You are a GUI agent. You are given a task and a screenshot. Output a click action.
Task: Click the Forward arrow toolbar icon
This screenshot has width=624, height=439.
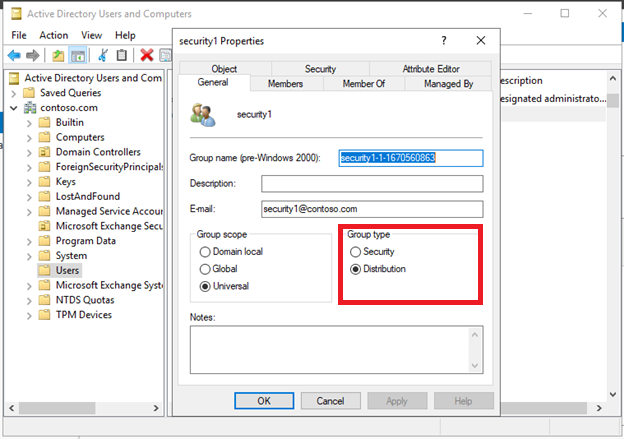coord(33,55)
